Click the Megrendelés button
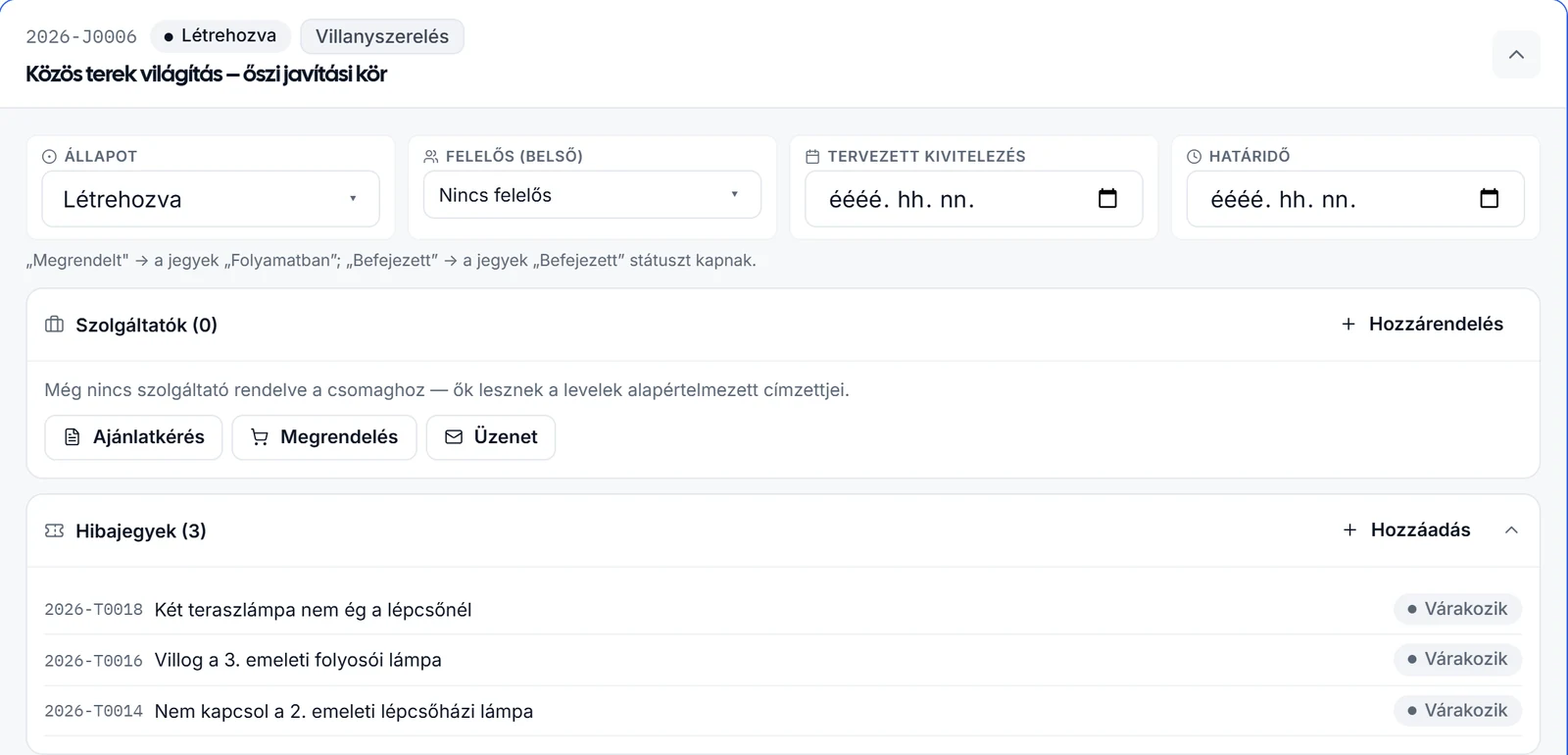Image resolution: width=1568 pixels, height=755 pixels. pyautogui.click(x=324, y=437)
